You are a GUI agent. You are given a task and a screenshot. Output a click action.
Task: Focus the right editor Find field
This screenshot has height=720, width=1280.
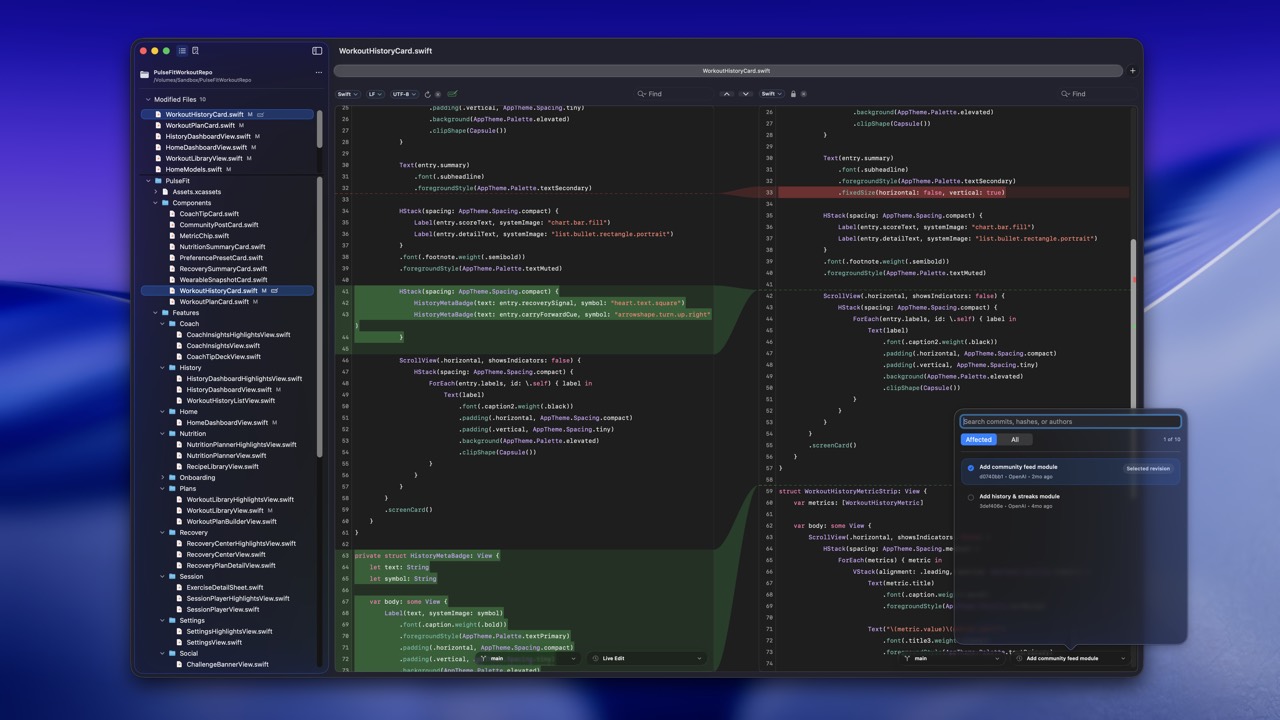[1097, 94]
